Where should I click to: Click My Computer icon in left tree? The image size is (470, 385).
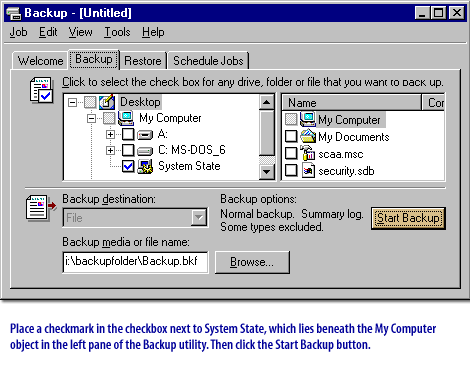[126, 118]
